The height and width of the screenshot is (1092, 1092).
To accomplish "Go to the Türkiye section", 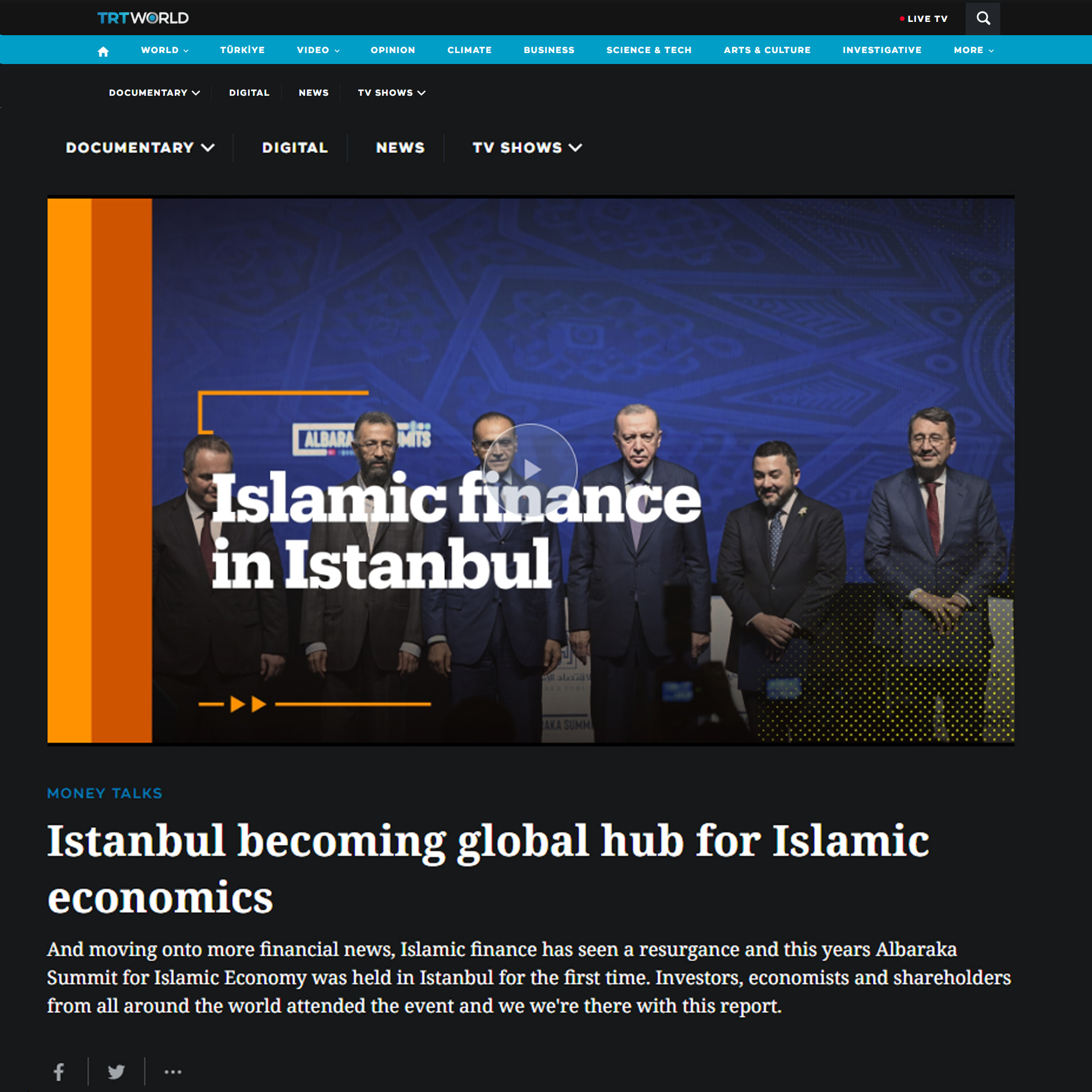I will [242, 50].
